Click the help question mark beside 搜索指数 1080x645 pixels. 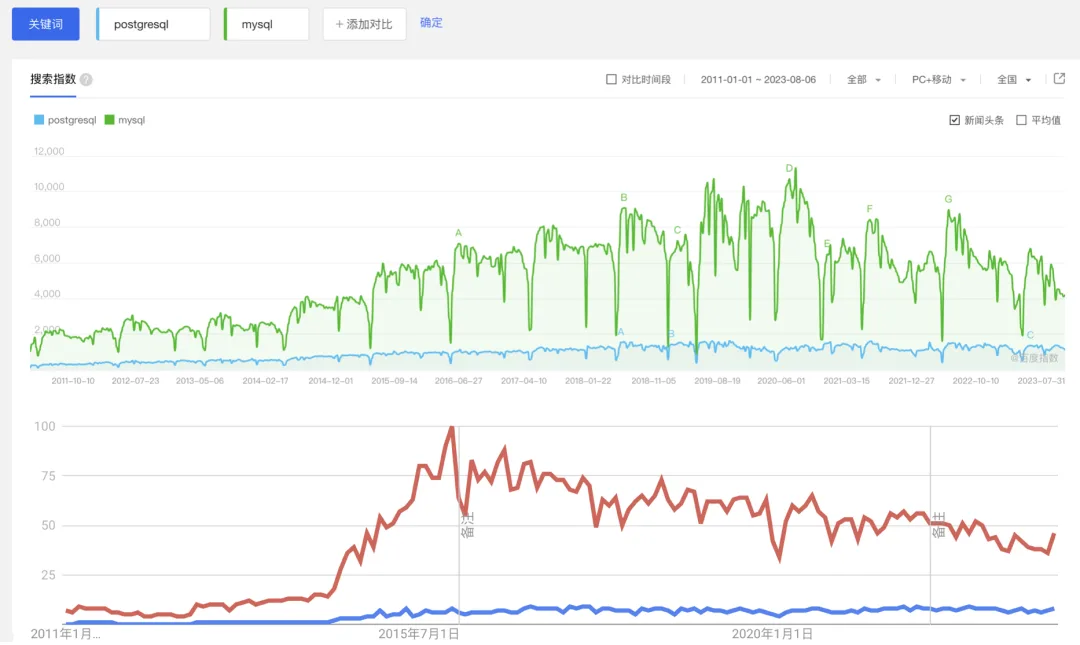86,80
